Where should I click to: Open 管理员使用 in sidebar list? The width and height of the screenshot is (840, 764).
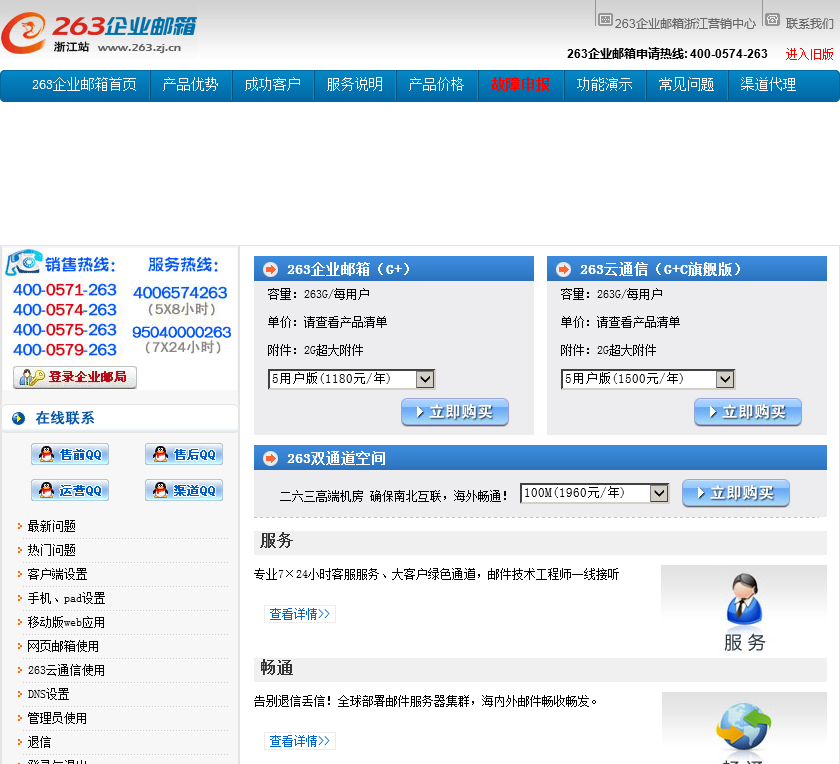(57, 718)
